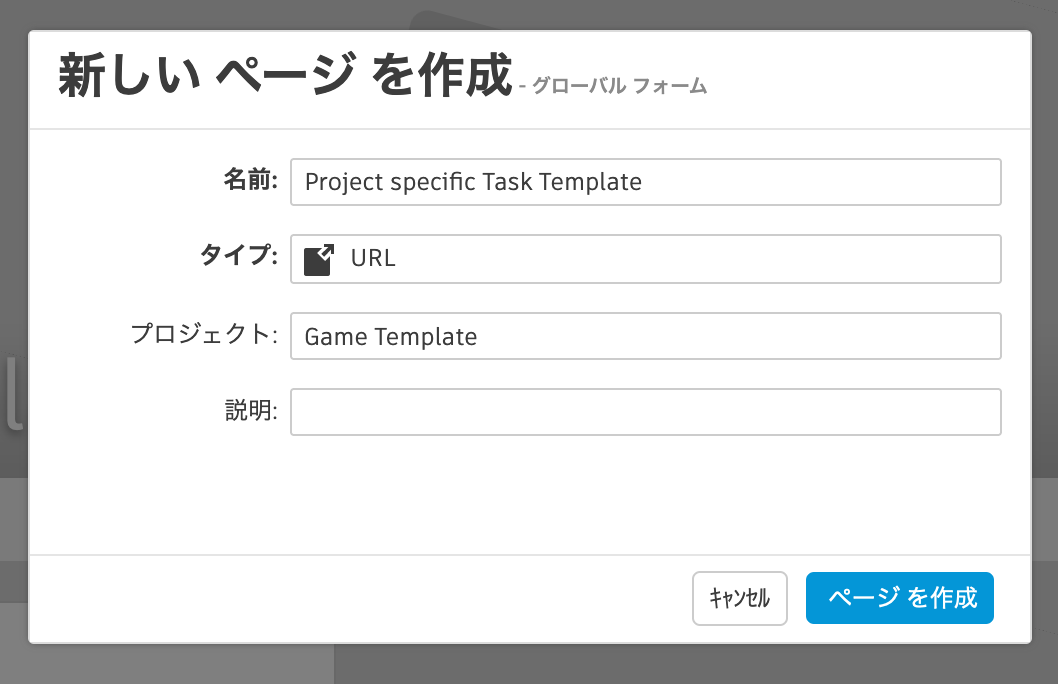Image resolution: width=1058 pixels, height=684 pixels.
Task: Click the タイプ: field label
Action: point(237,258)
